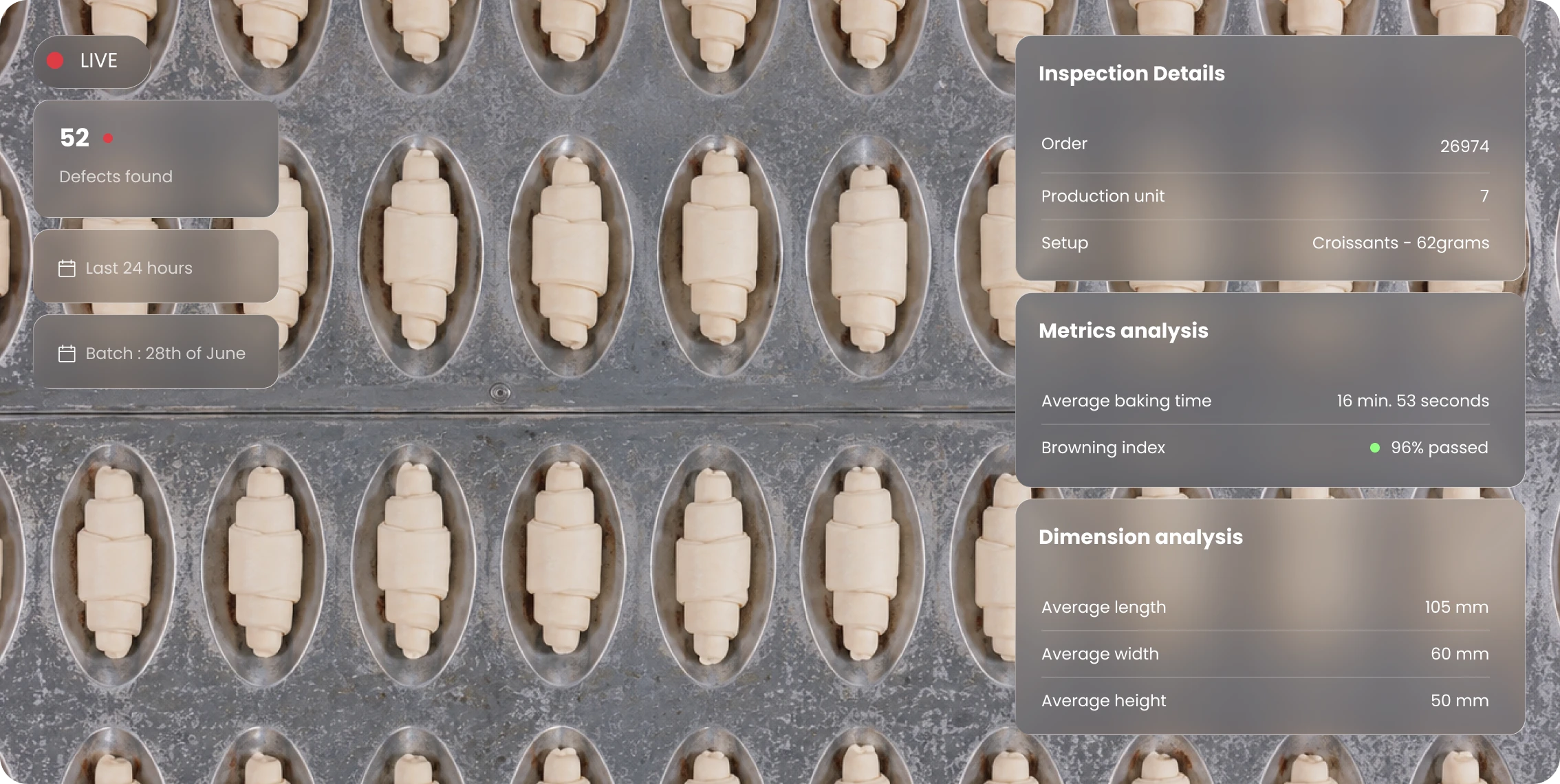Click the LIVE indicator button
Image resolution: width=1560 pixels, height=784 pixels.
92,61
